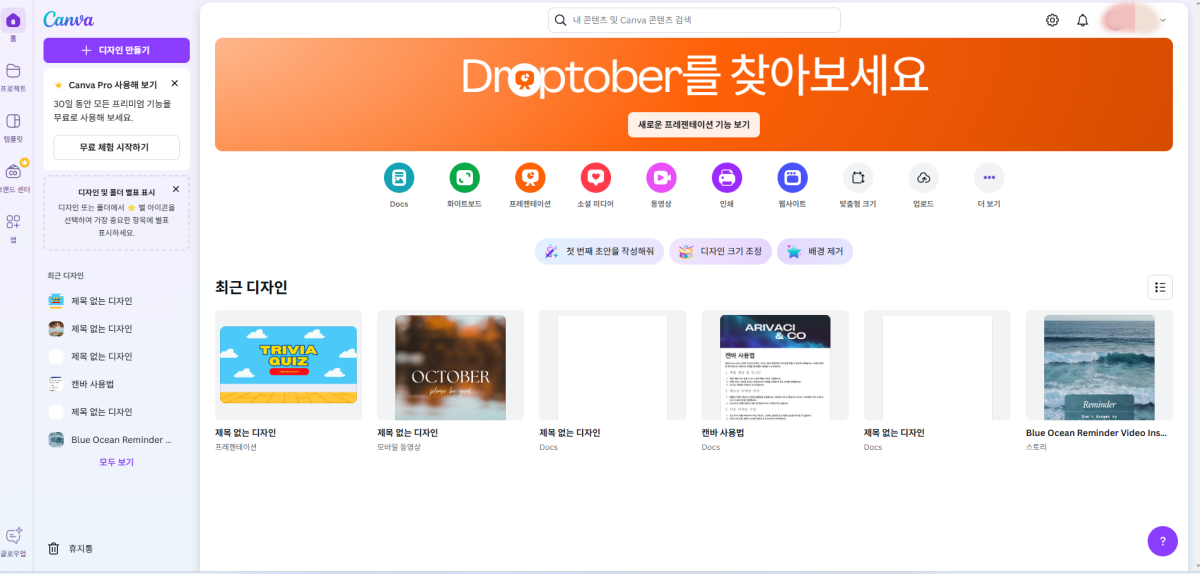Click 무료 체험 시작하기 button

(116, 147)
